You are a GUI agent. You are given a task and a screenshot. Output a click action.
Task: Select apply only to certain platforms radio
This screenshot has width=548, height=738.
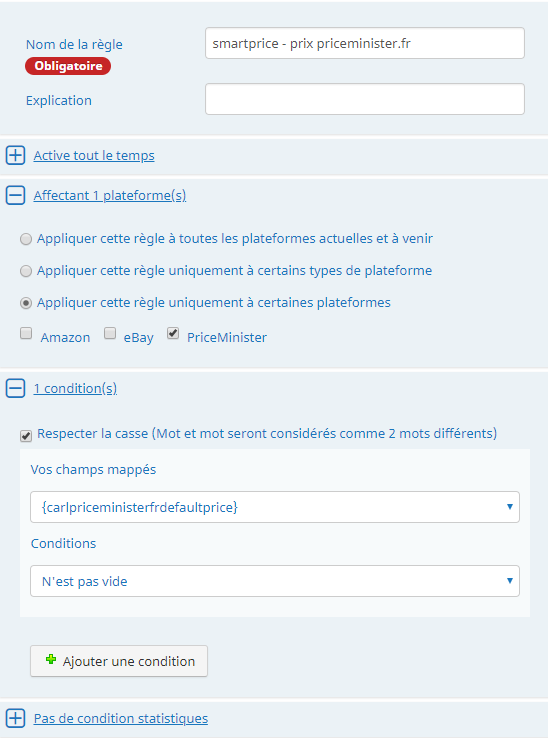pyautogui.click(x=26, y=303)
